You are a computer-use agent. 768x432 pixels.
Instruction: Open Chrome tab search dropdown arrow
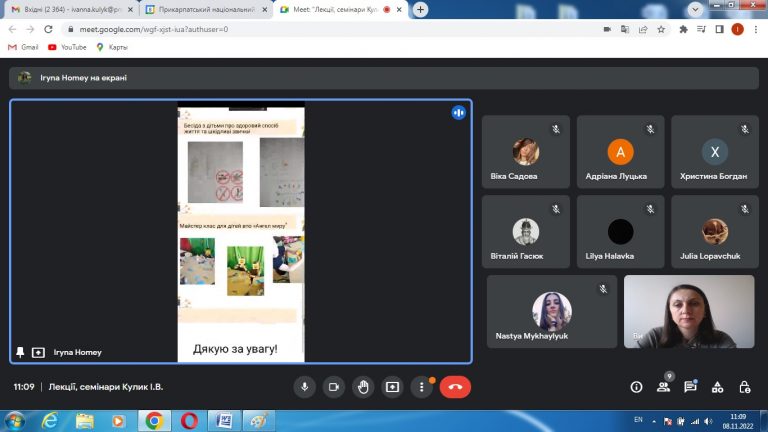pyautogui.click(x=695, y=9)
